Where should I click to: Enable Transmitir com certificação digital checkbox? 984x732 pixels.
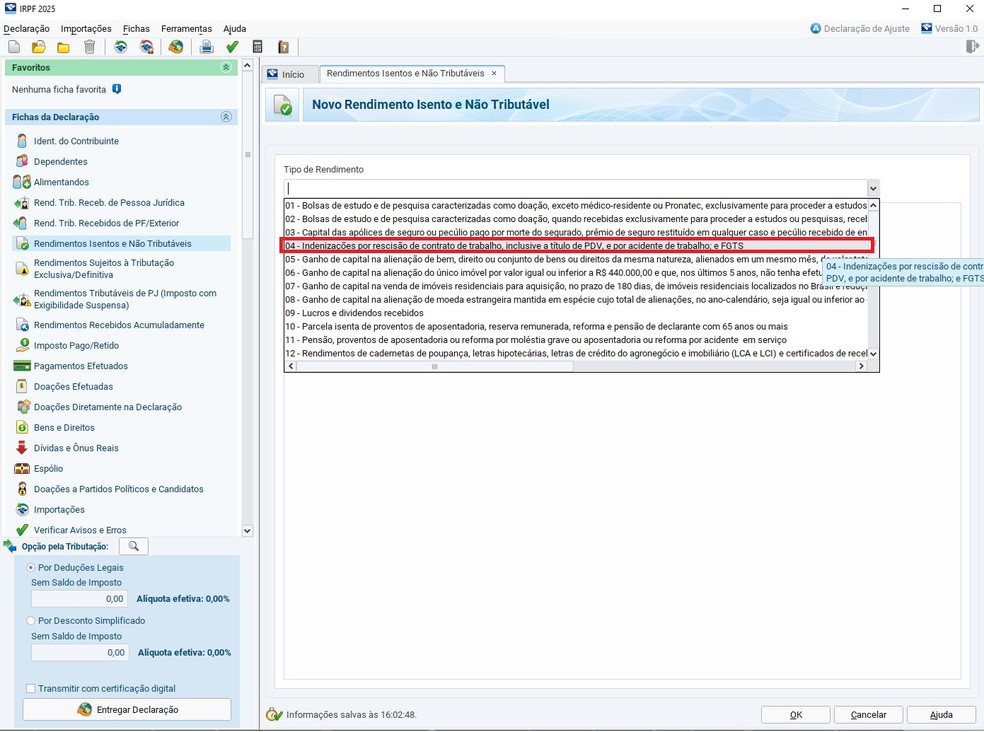[31, 688]
